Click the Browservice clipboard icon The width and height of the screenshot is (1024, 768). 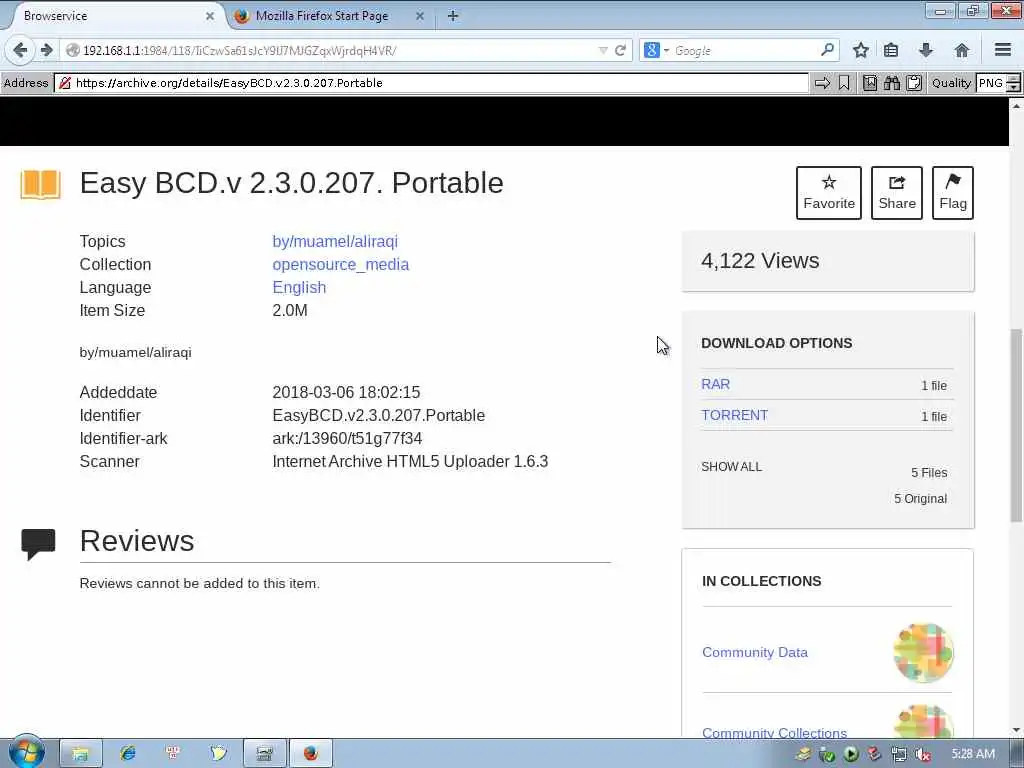914,83
